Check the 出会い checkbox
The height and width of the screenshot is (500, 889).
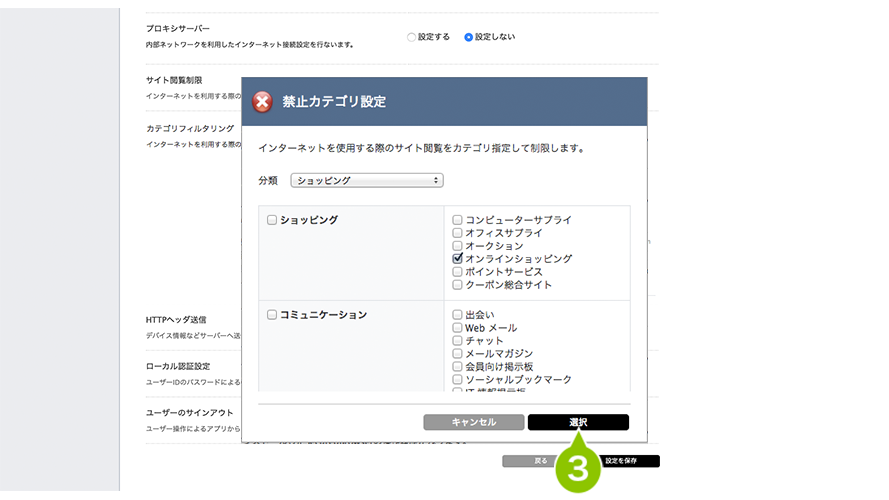457,315
